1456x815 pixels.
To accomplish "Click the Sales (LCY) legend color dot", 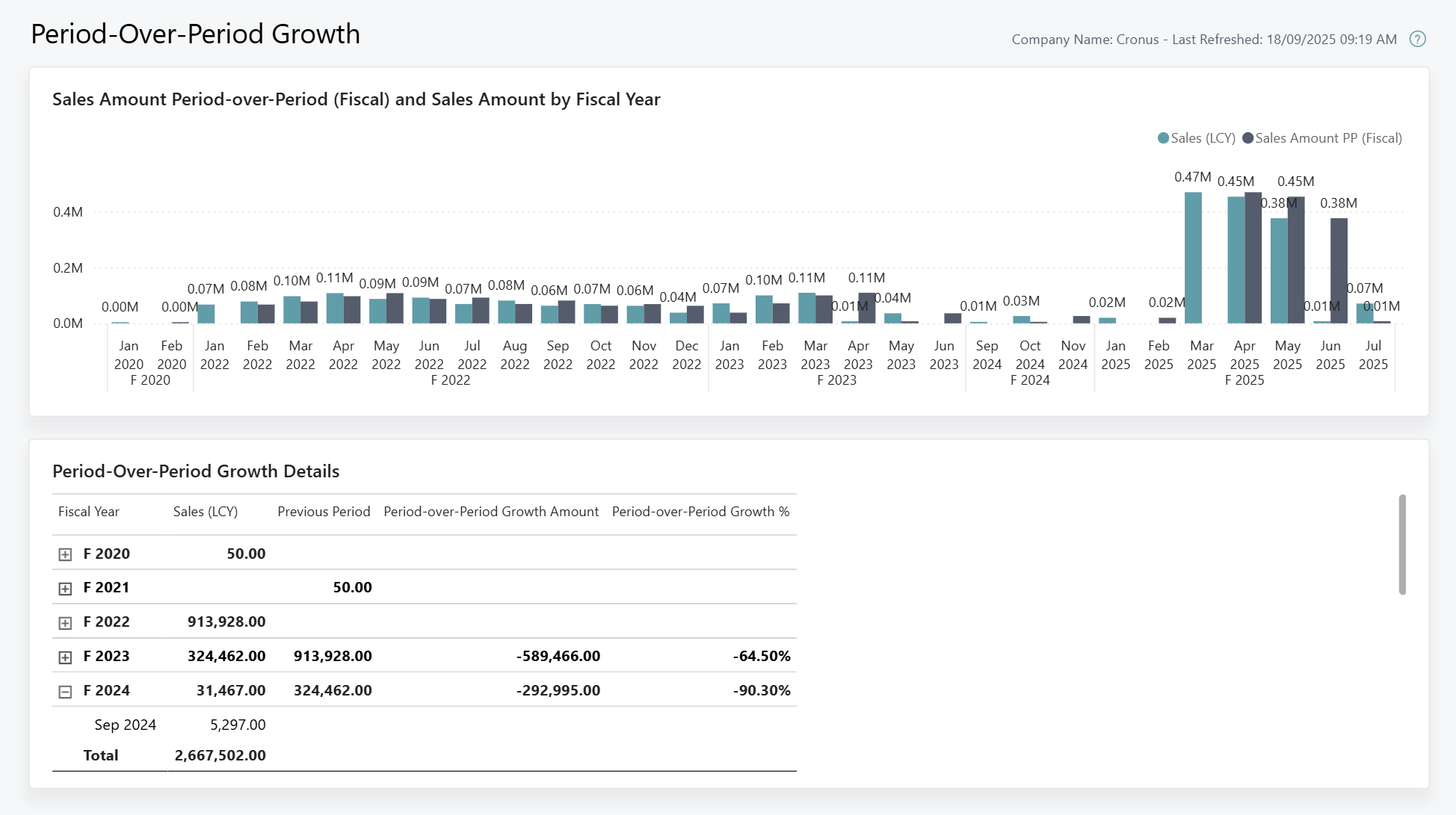I will point(1162,138).
